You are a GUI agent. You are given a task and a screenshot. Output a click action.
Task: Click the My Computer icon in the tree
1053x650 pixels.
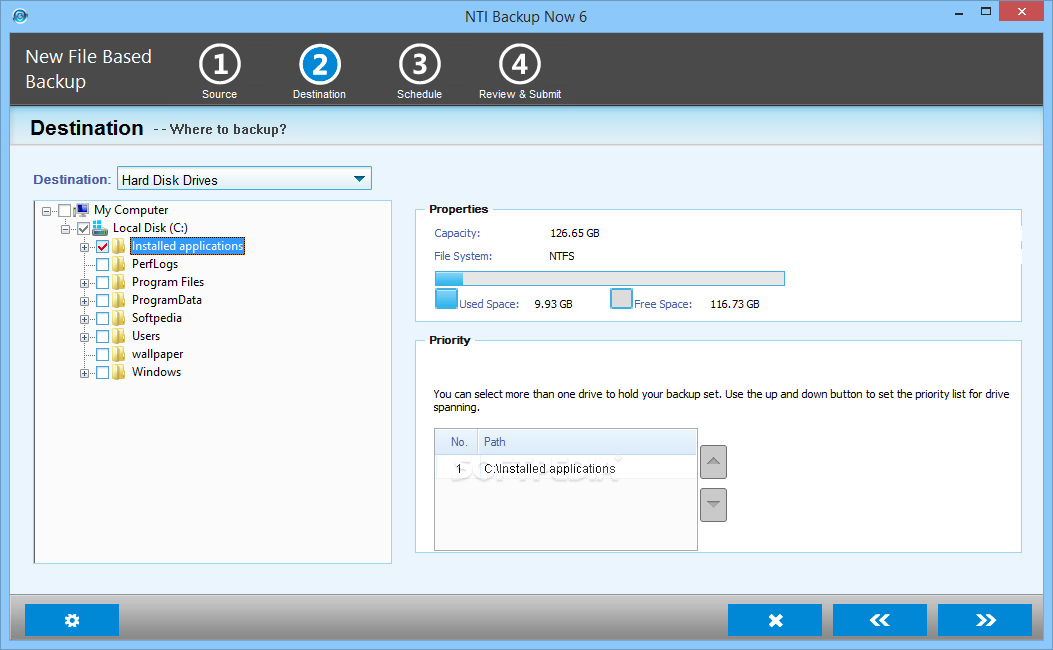82,210
